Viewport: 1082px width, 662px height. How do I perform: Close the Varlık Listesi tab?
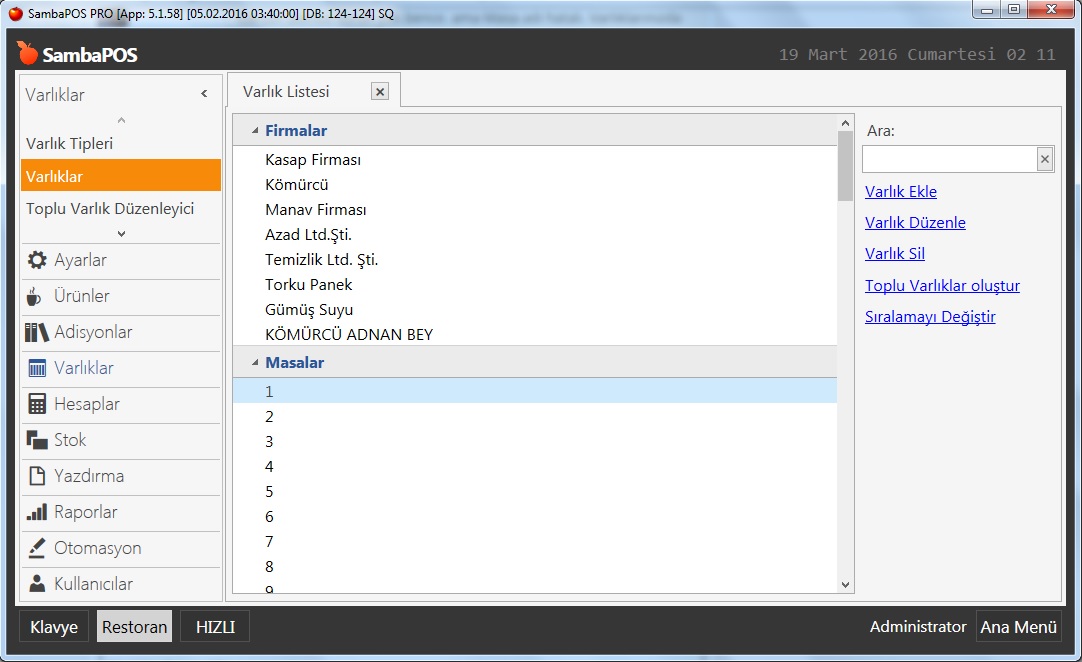379,92
